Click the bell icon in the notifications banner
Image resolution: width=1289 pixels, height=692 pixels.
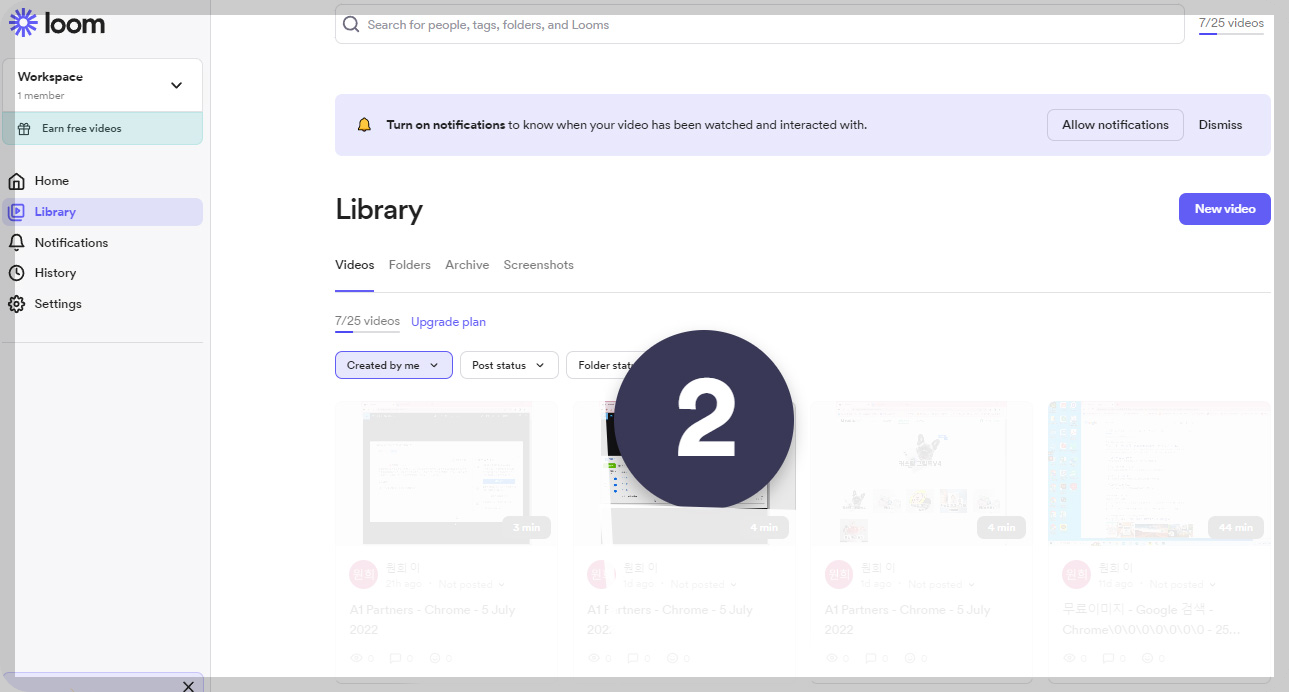pyautogui.click(x=364, y=125)
